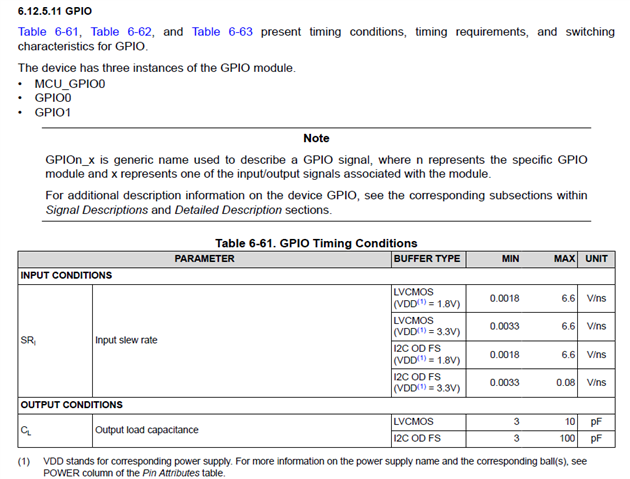630x479 pixels.
Task: Click the Output load capacitance cell
Action: [242, 430]
